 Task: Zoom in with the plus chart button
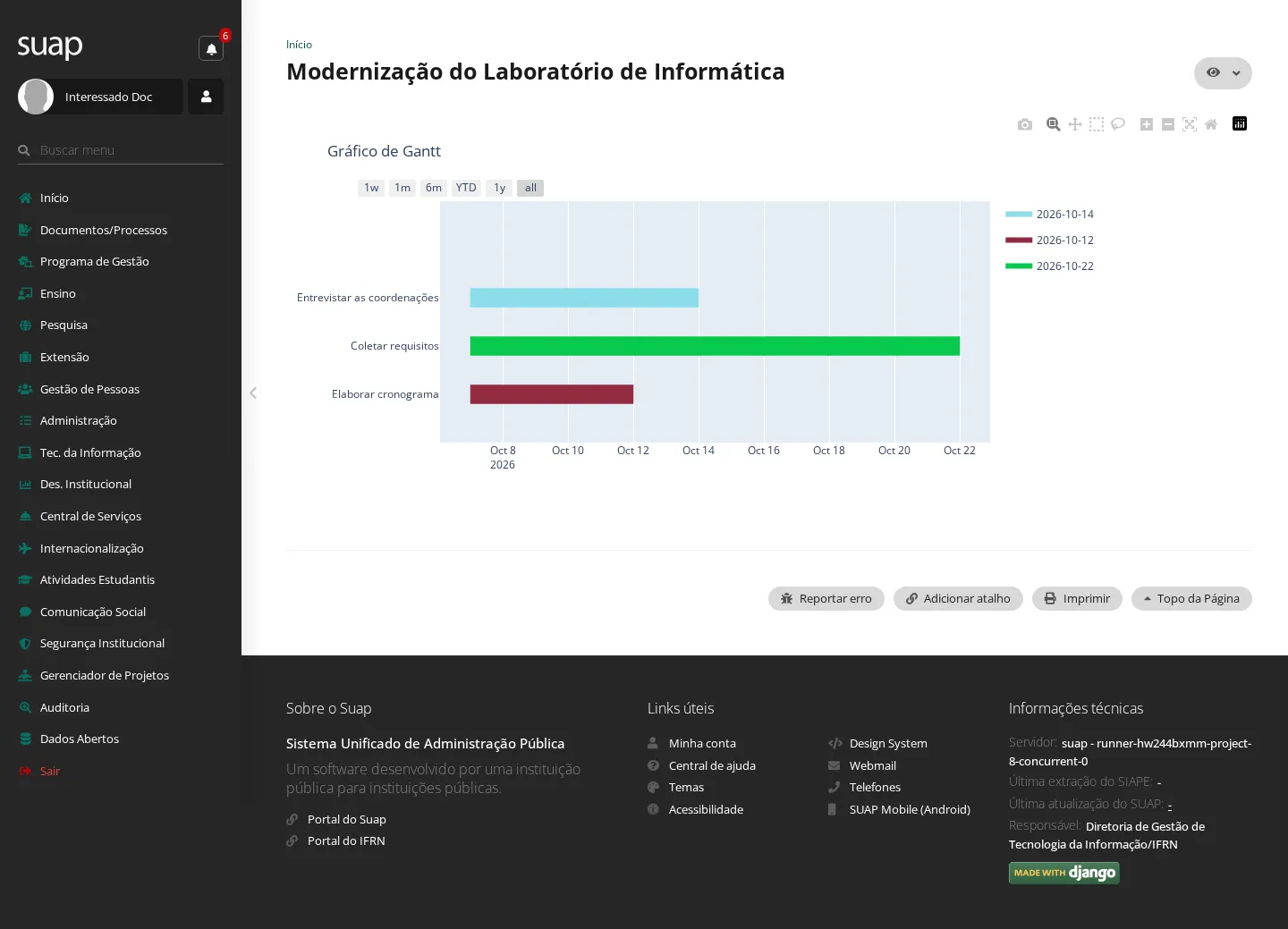(x=1147, y=124)
